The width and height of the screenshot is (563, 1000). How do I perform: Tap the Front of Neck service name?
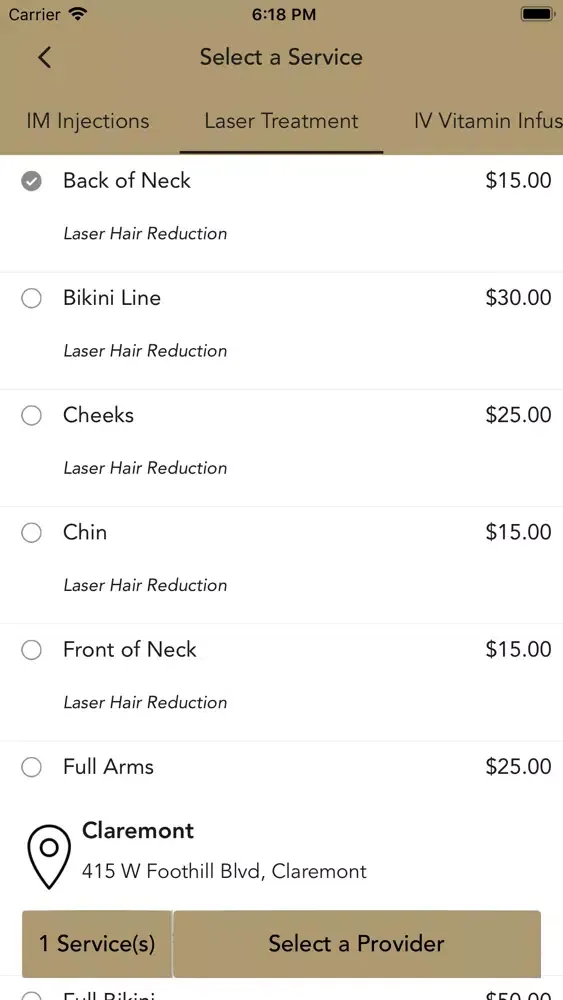tap(129, 649)
